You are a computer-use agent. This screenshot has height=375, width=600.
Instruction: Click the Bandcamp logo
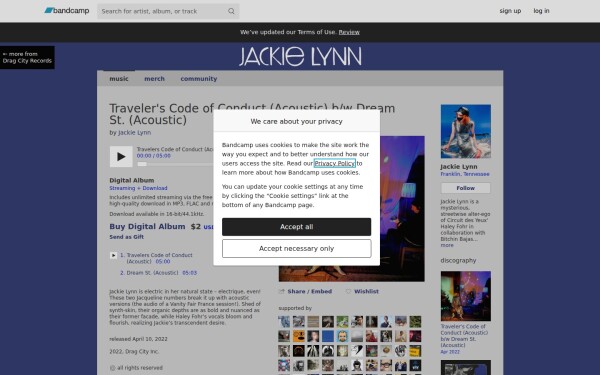[x=67, y=11]
